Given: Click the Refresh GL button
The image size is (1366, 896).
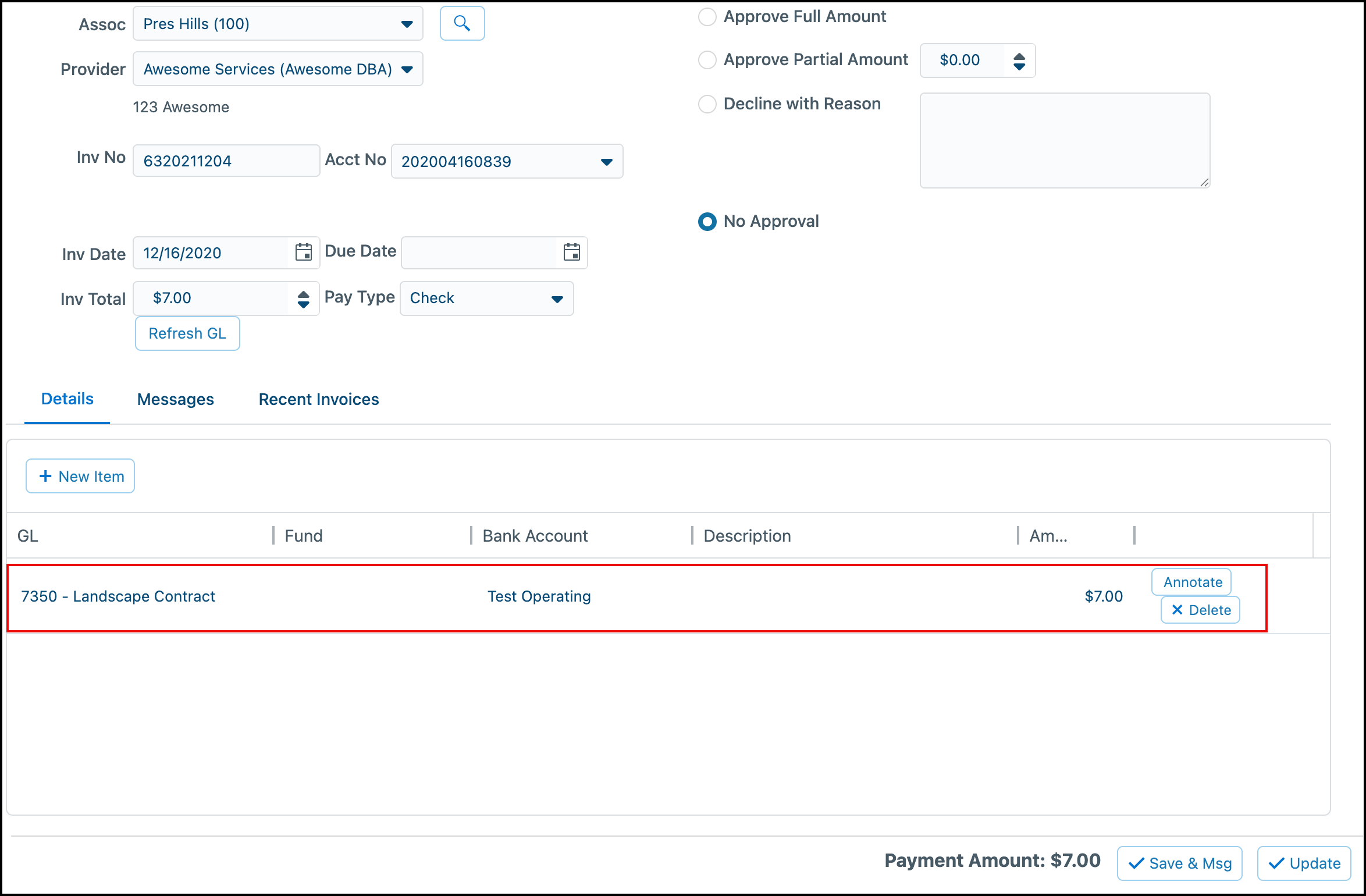Looking at the screenshot, I should pyautogui.click(x=187, y=333).
